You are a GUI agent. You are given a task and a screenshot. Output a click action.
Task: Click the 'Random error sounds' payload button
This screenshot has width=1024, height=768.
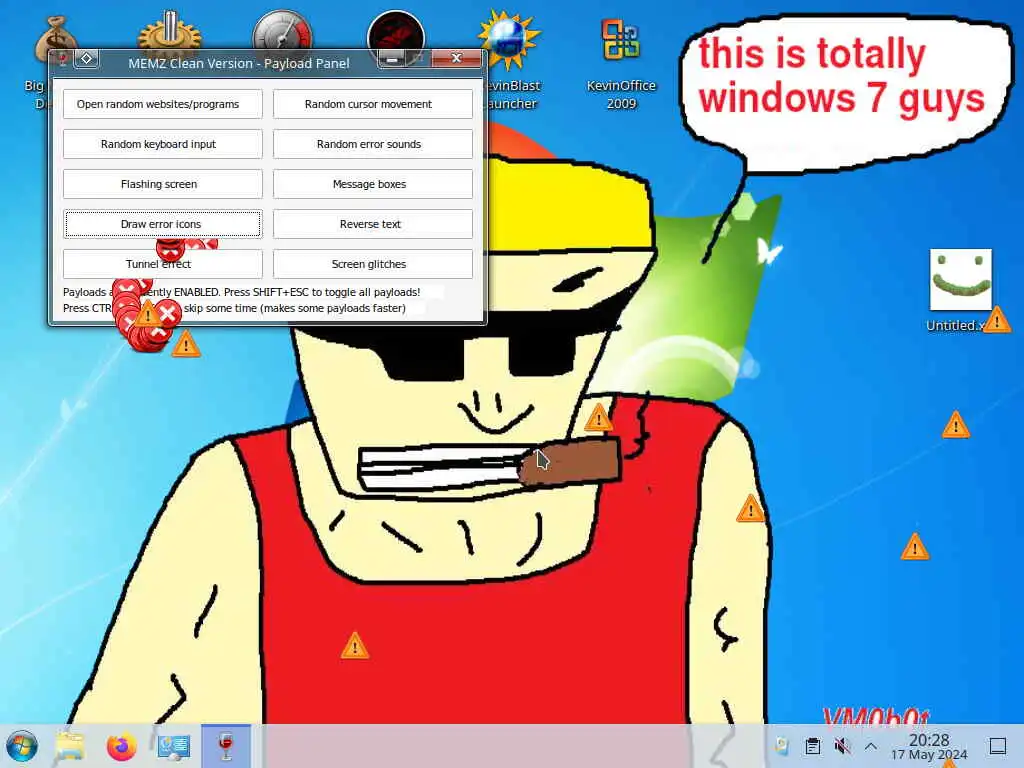372,144
